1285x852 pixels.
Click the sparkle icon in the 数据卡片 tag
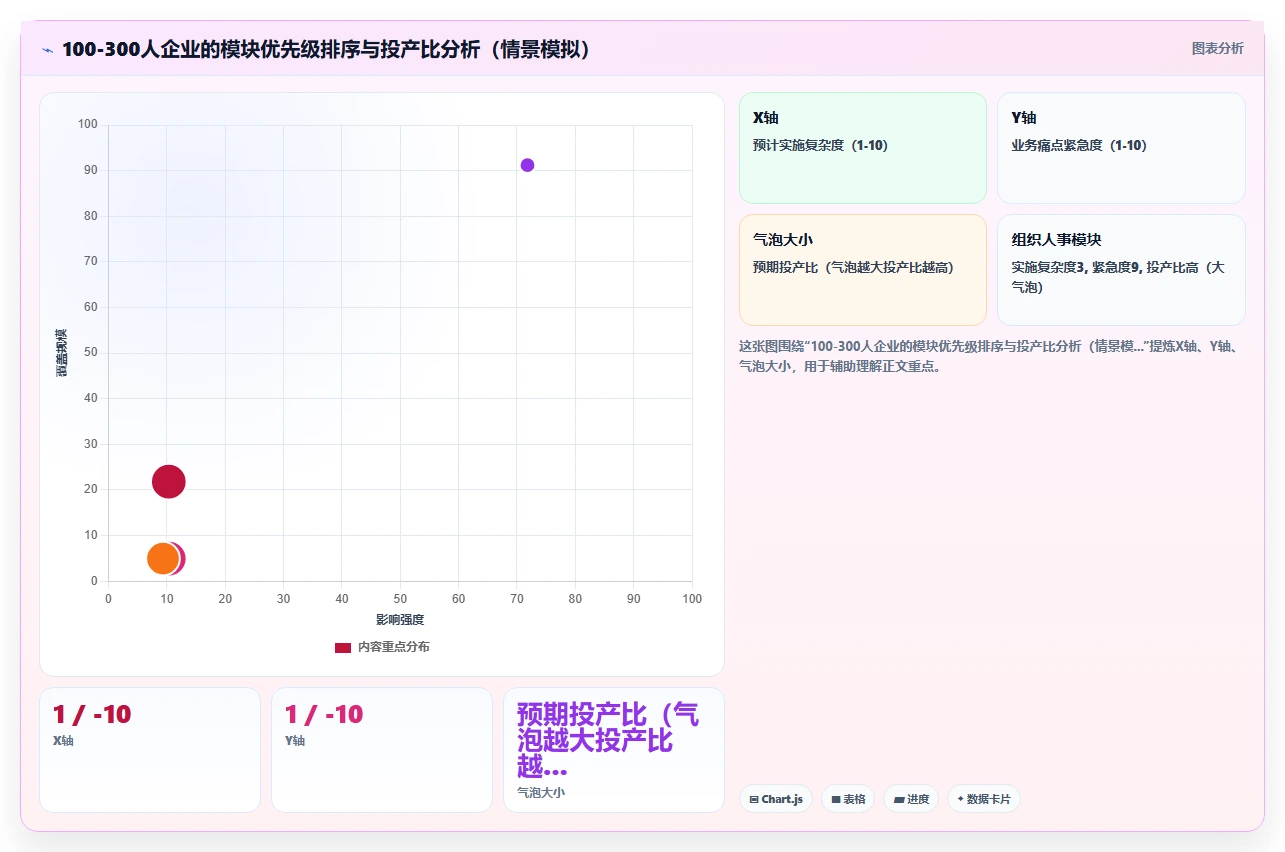(960, 799)
